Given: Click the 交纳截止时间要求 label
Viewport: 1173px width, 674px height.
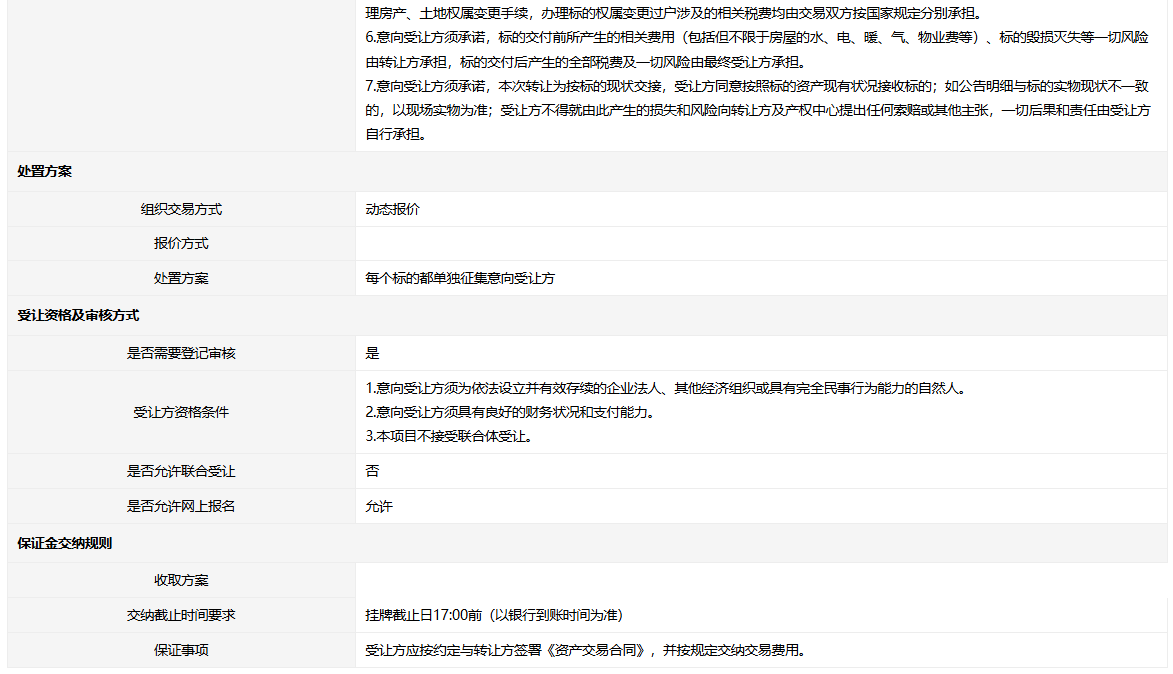Looking at the screenshot, I should 181,615.
